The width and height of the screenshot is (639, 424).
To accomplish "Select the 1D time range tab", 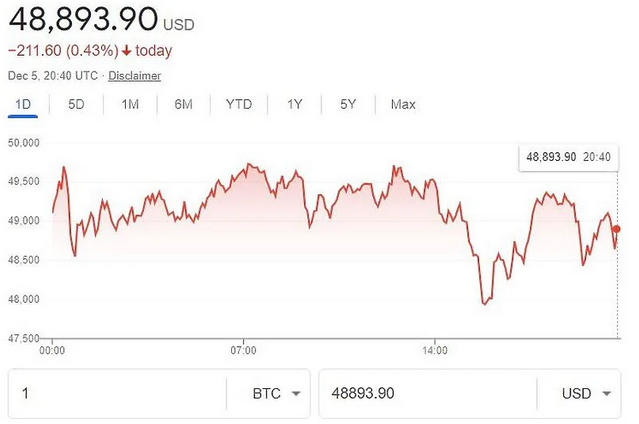I will coord(23,104).
